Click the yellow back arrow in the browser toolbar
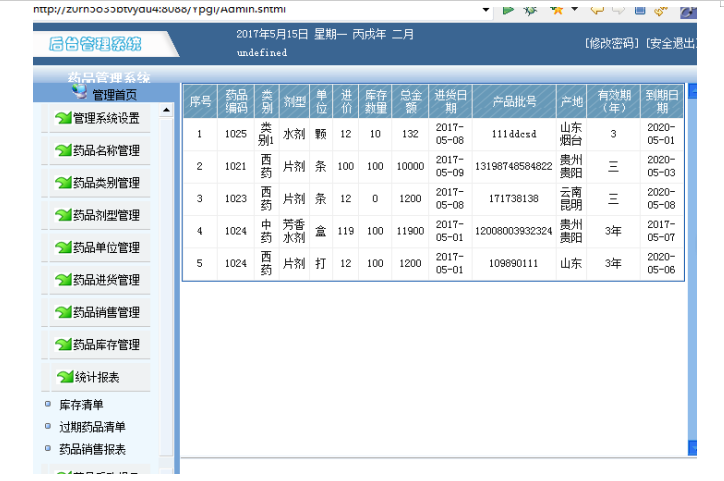Viewport: 724px width, 481px height. point(597,10)
